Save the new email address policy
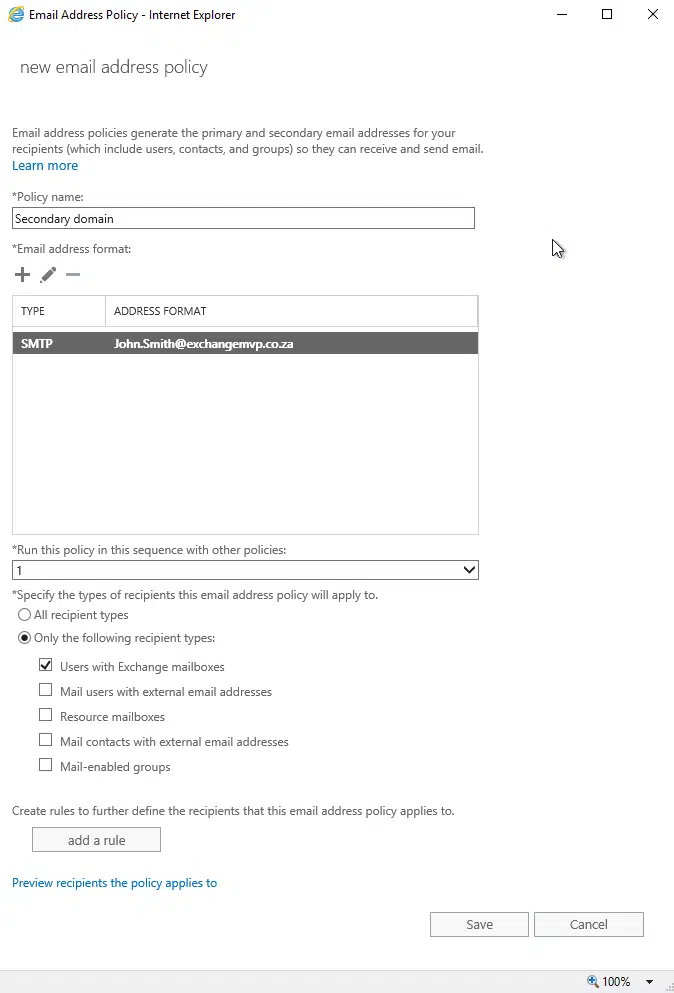The image size is (674, 993). (479, 924)
